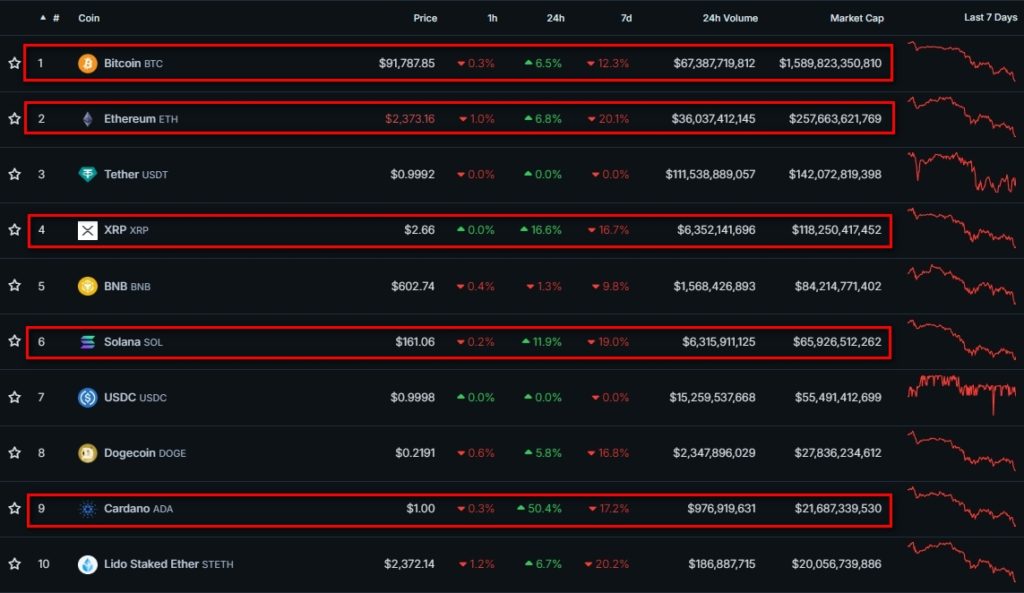Click the Bitcoin BTC coin logo

coord(88,62)
